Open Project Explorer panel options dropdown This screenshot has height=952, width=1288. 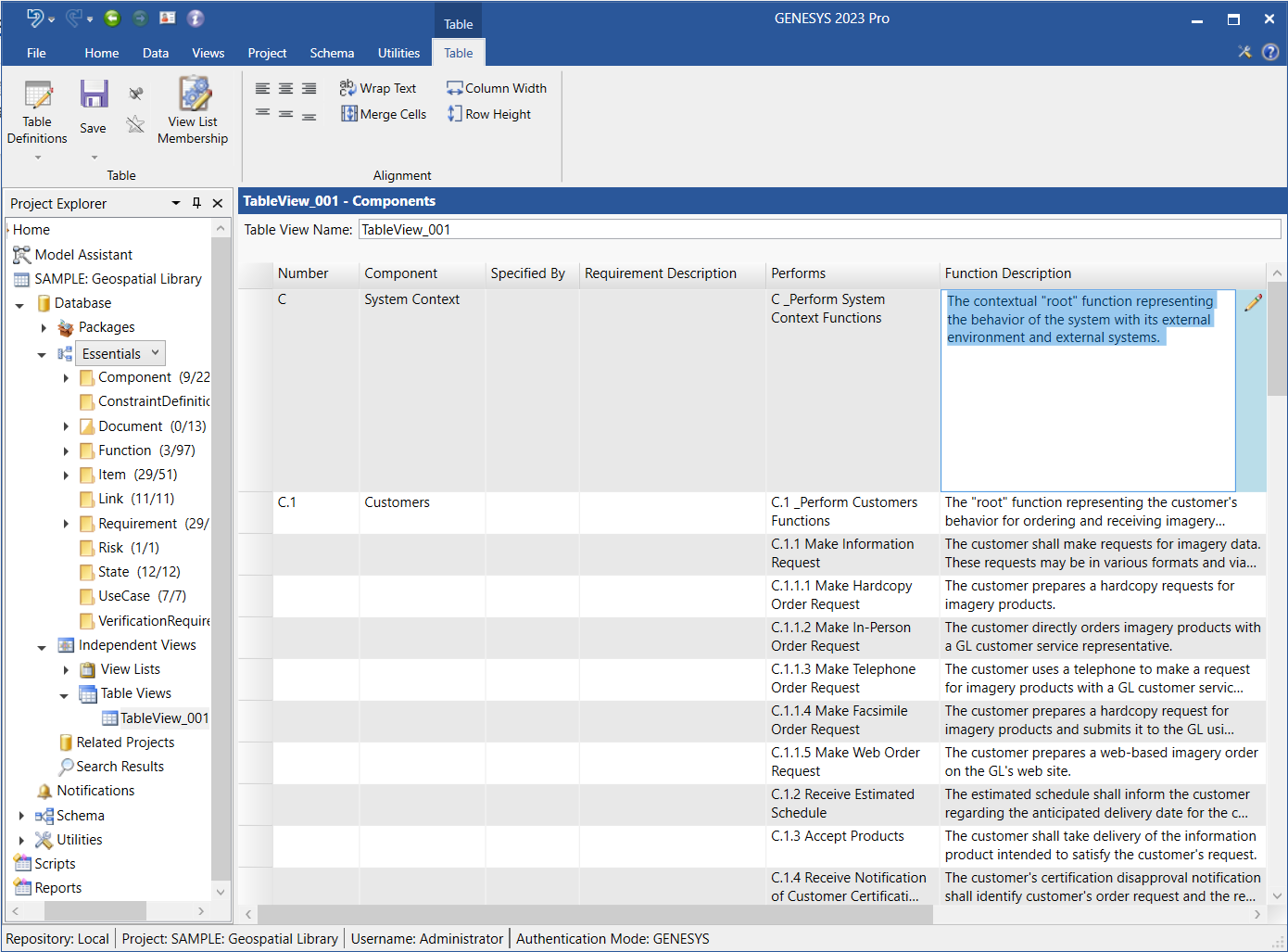pyautogui.click(x=176, y=203)
